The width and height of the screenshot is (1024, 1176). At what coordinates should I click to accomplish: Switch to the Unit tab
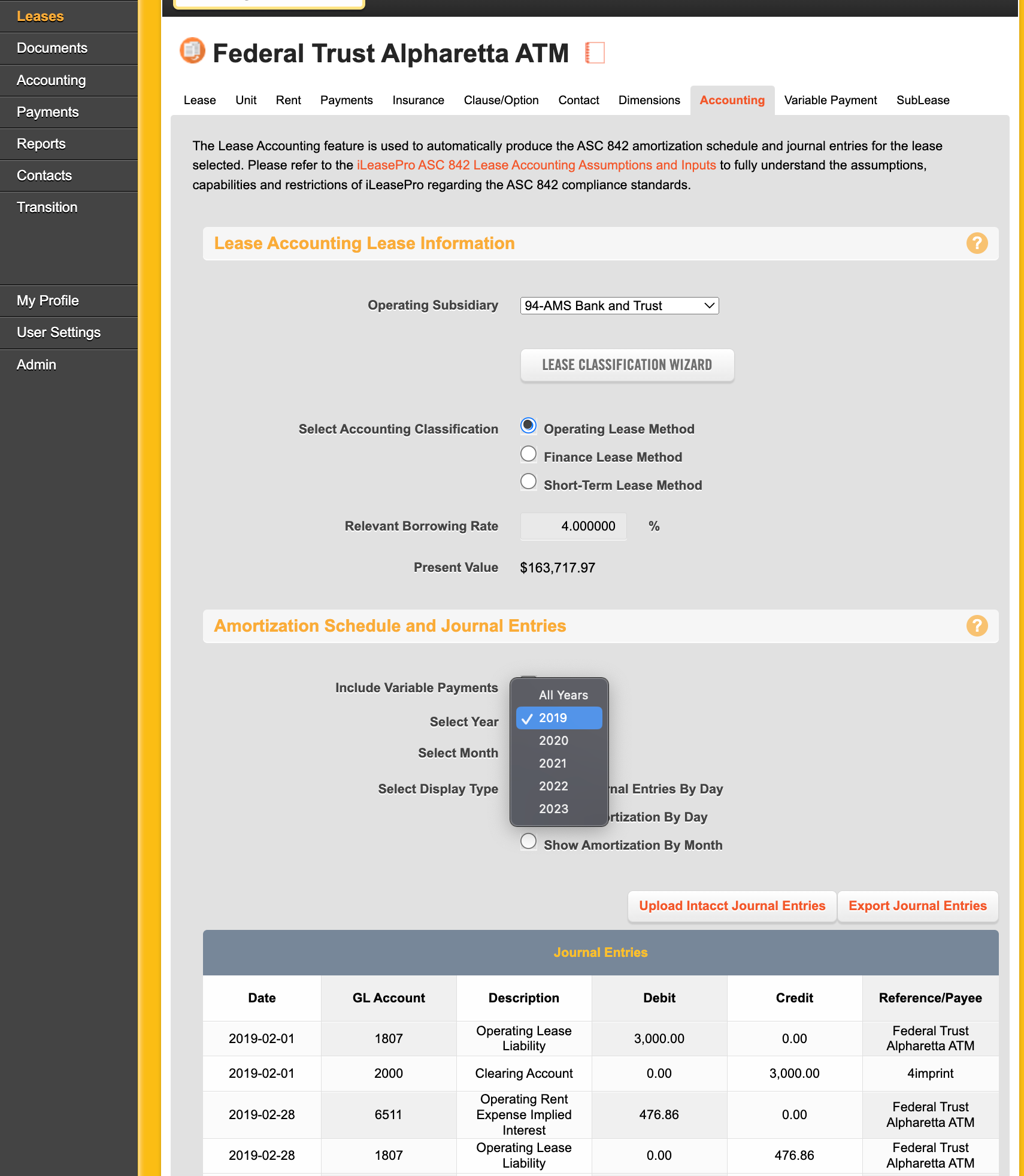point(246,100)
